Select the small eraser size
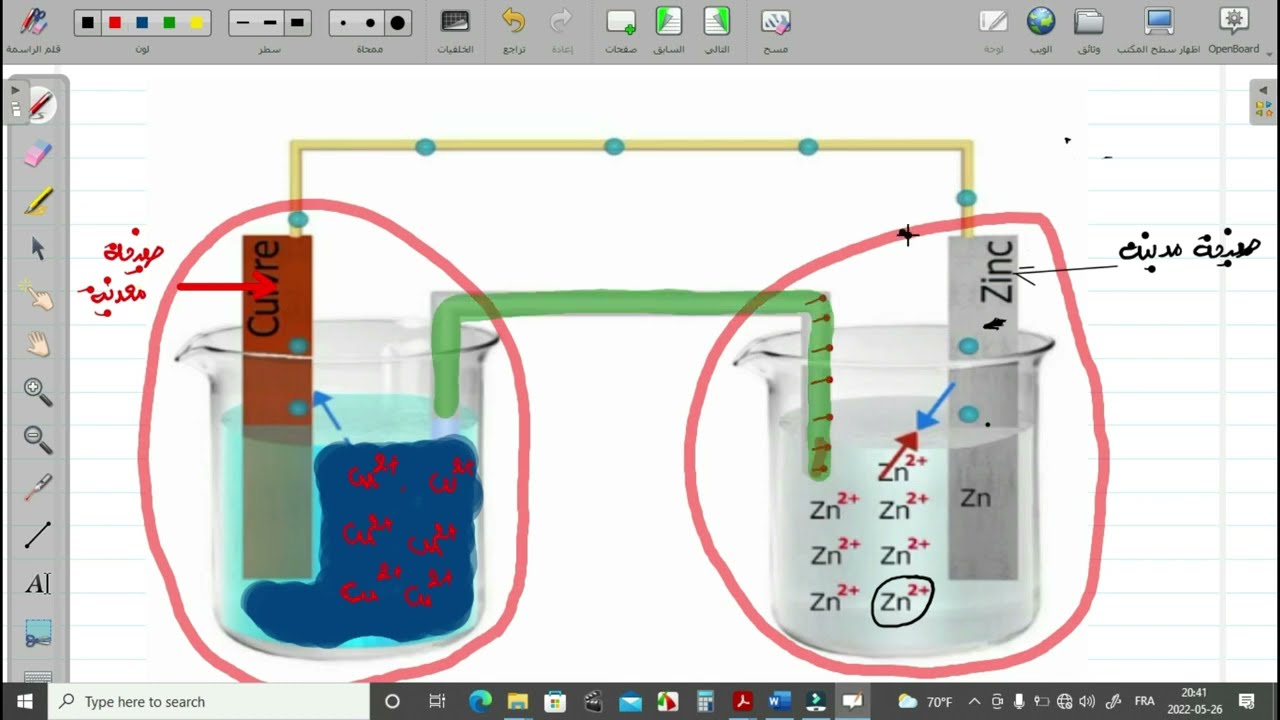 pos(344,22)
